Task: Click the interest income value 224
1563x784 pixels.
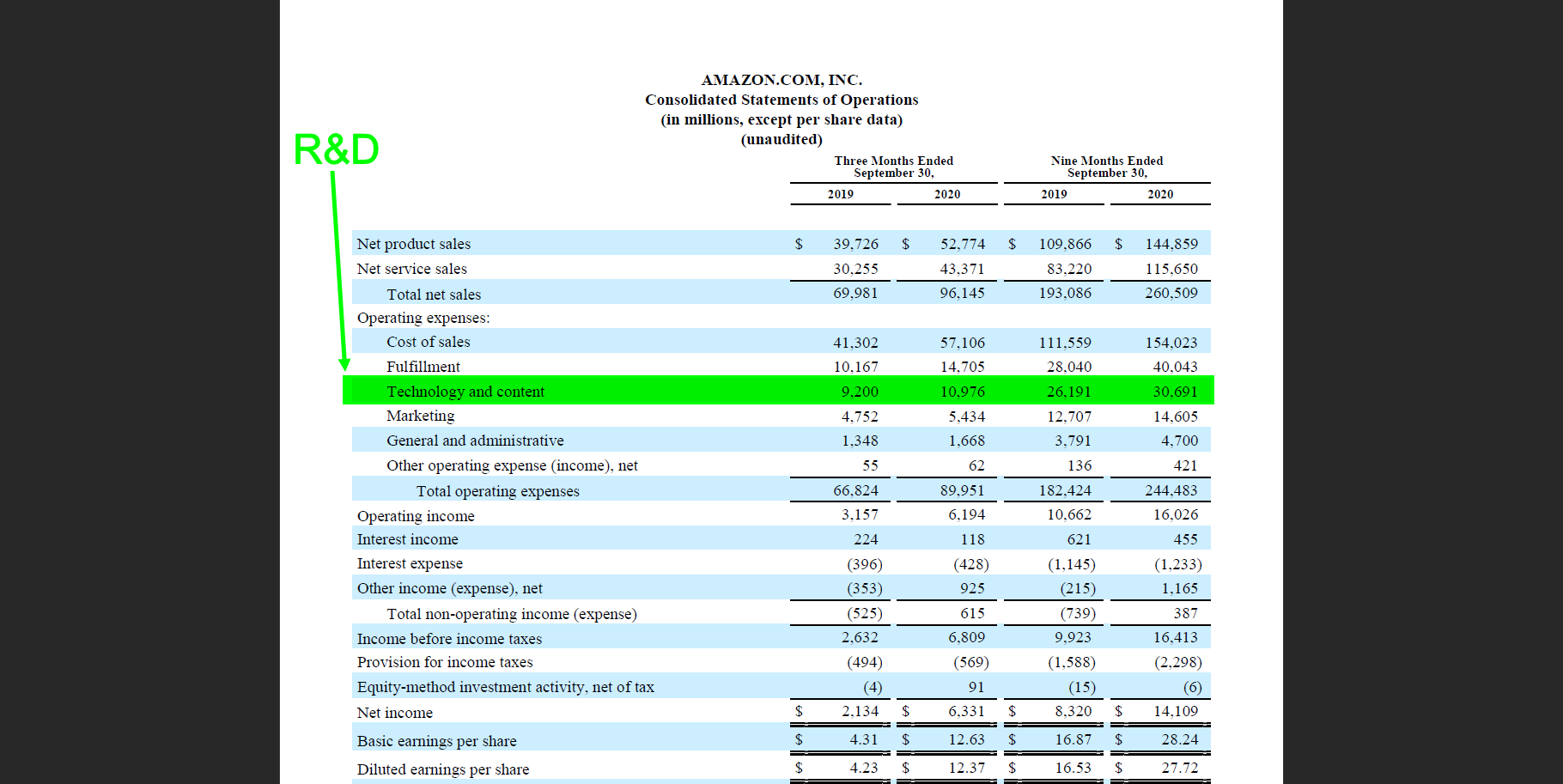Action: 867,539
